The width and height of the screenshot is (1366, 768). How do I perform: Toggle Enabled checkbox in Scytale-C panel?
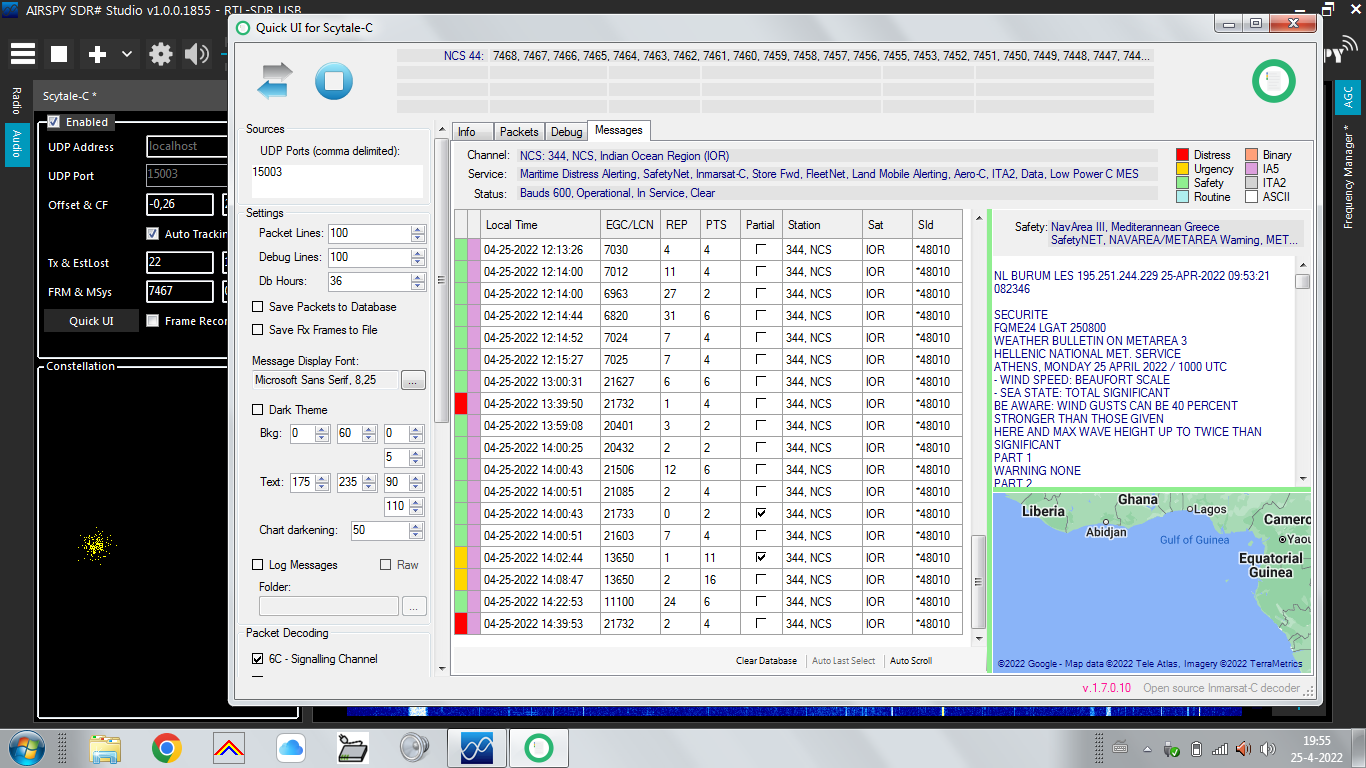pyautogui.click(x=54, y=122)
